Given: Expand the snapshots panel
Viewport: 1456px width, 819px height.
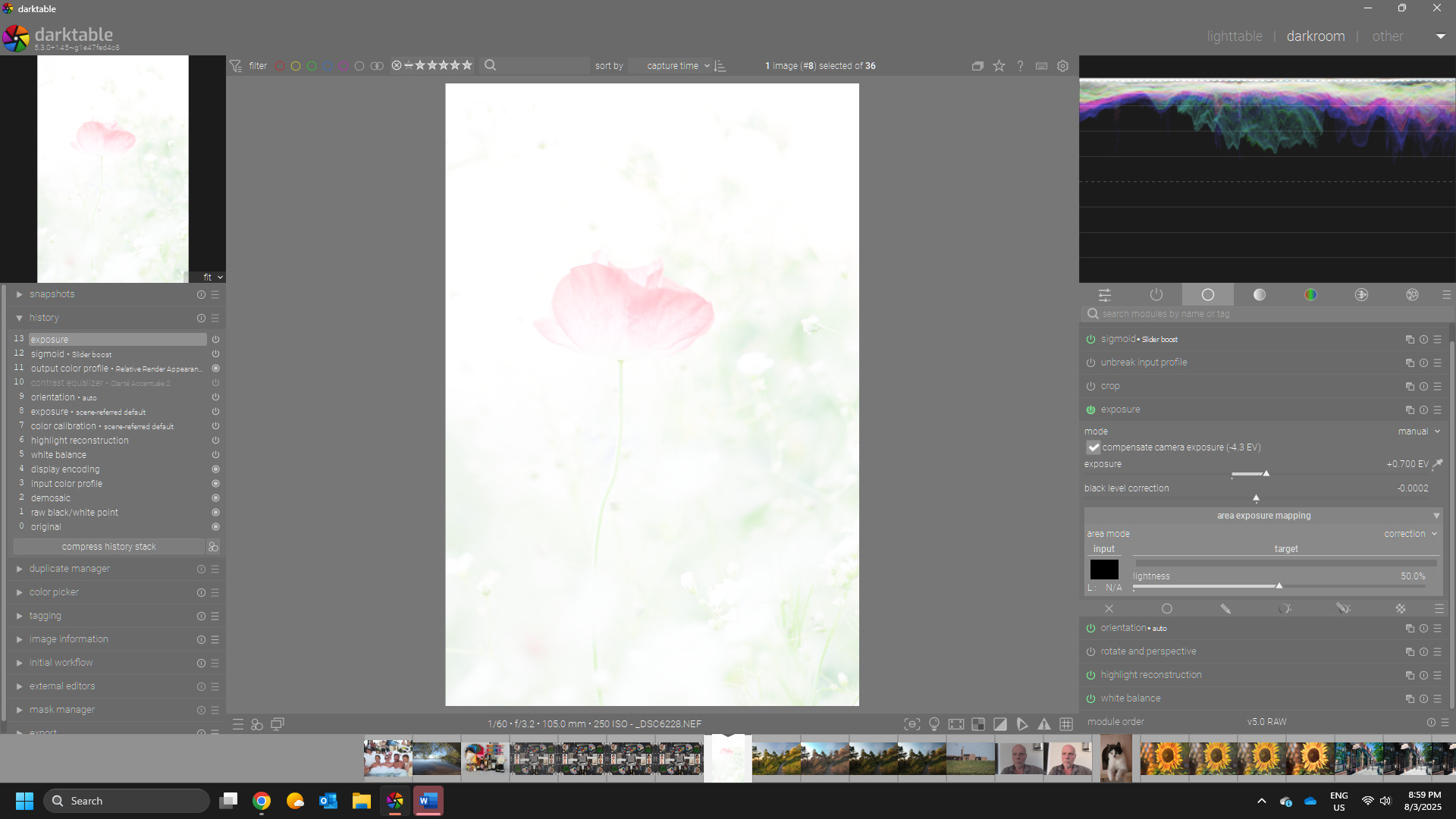Looking at the screenshot, I should [52, 294].
